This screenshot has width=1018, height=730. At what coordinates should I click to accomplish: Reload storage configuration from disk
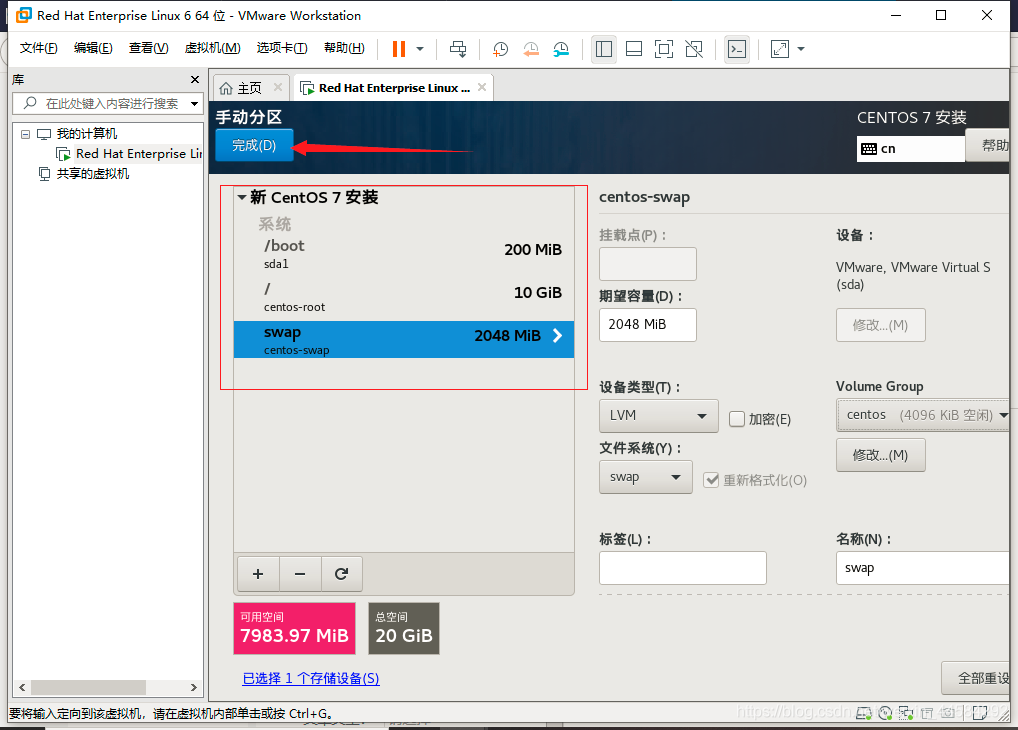point(341,574)
